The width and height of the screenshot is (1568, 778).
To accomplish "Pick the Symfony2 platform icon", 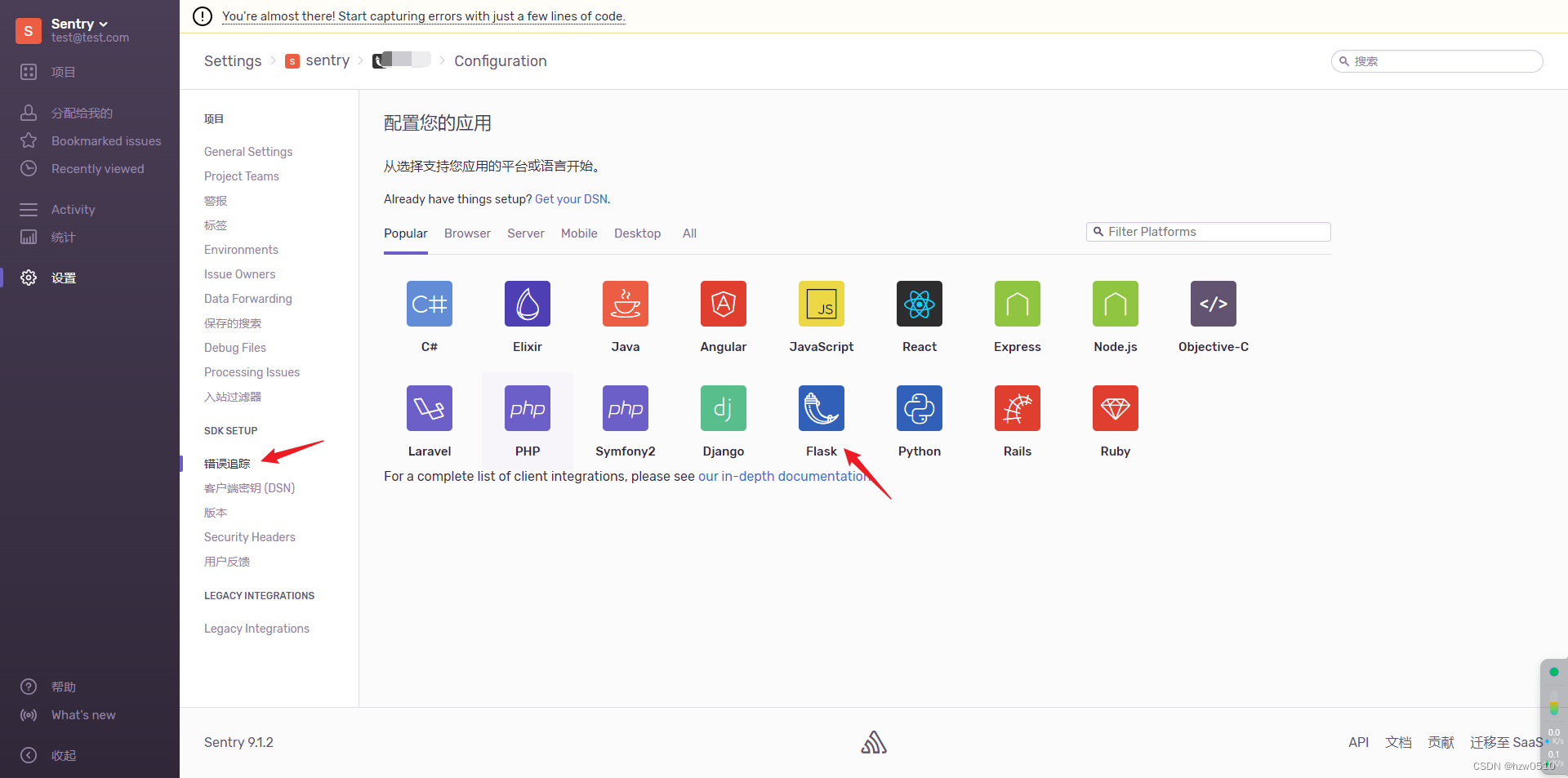I will click(x=626, y=408).
